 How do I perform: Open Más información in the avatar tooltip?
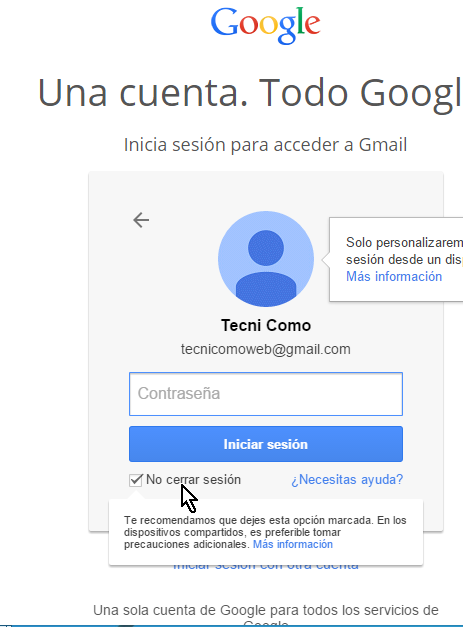pyautogui.click(x=394, y=276)
